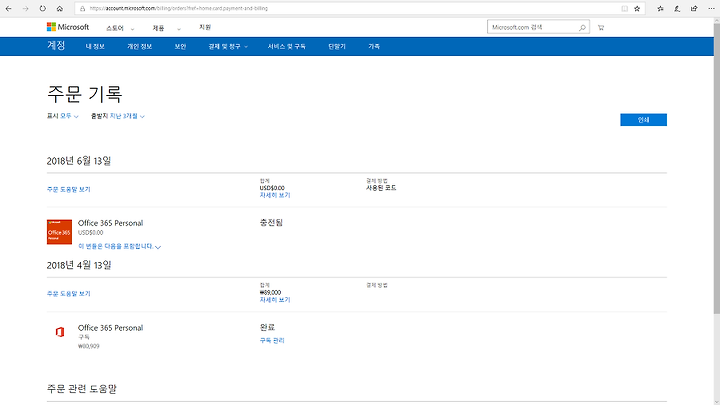Click the Office logo icon for April order
Viewport: 720px width, 405px height.
[60, 332]
